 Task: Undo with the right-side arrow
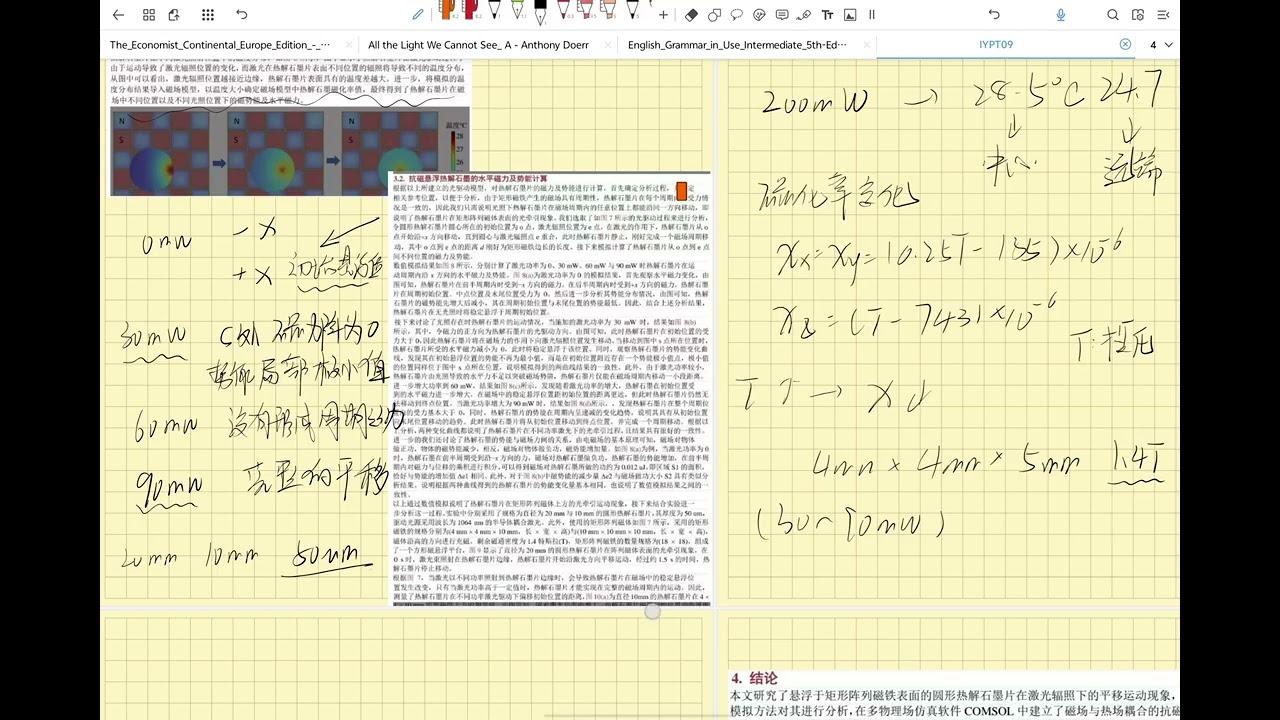(x=994, y=15)
